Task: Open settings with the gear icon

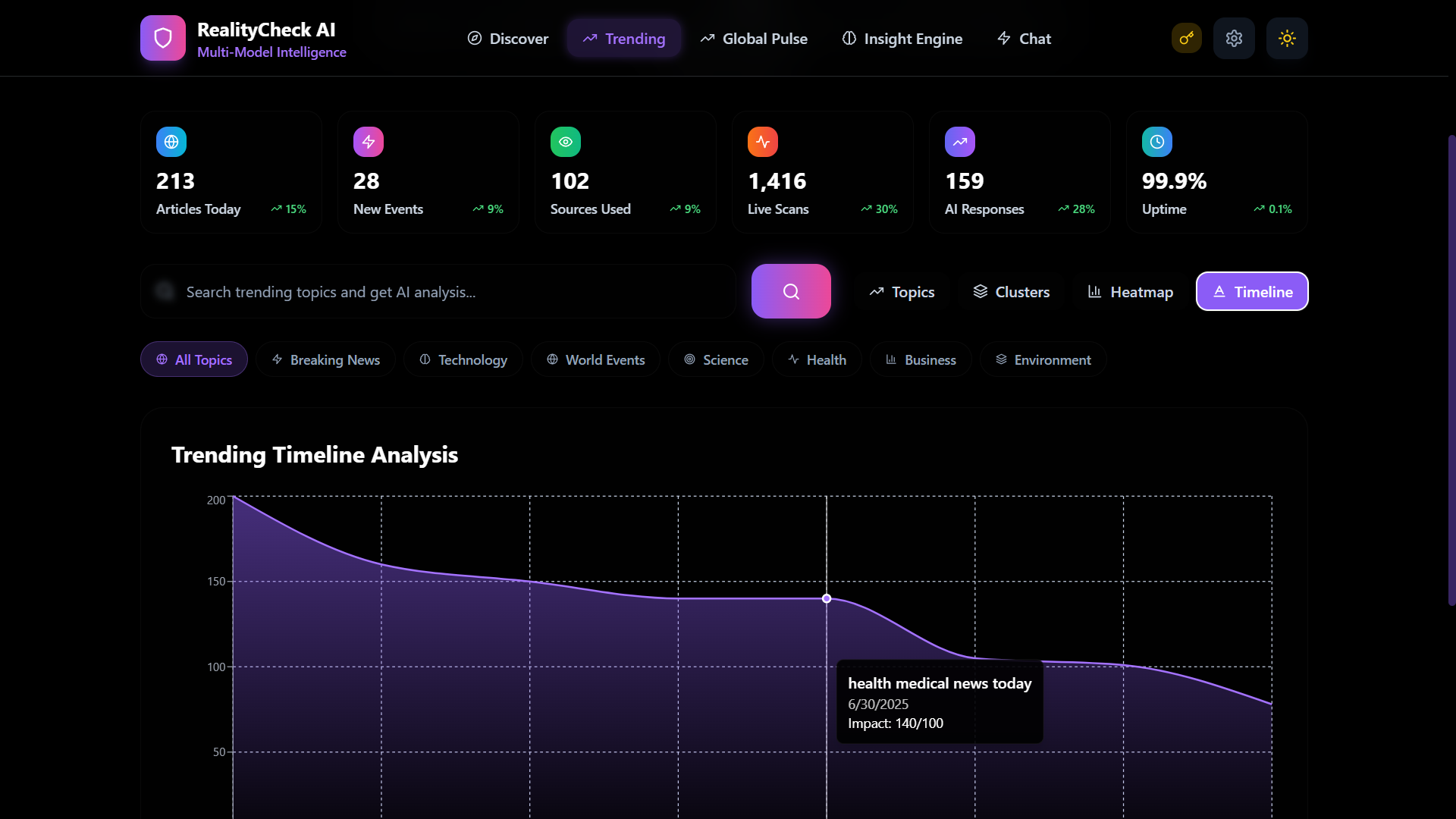Action: pos(1234,38)
